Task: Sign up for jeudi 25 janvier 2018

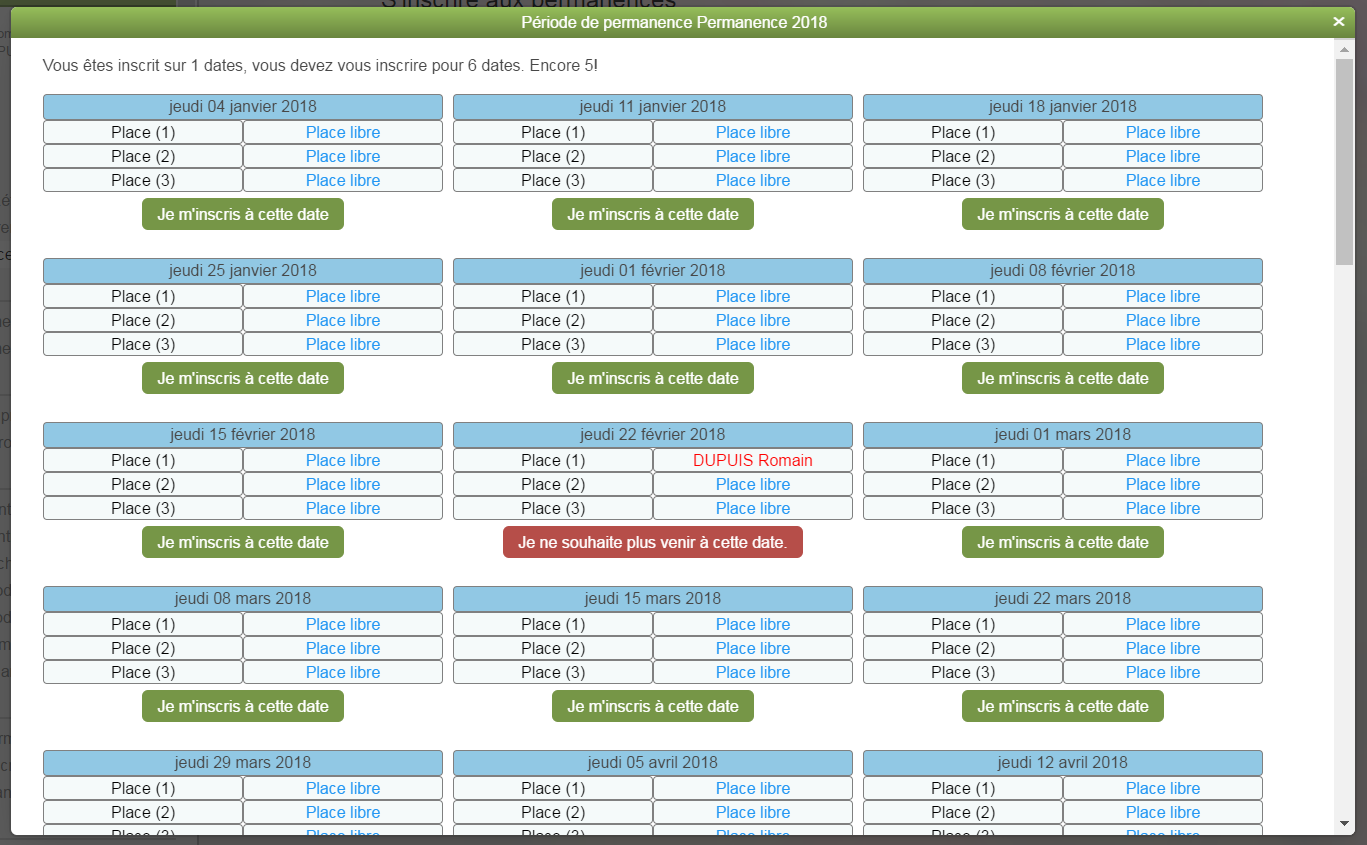Action: pyautogui.click(x=243, y=378)
